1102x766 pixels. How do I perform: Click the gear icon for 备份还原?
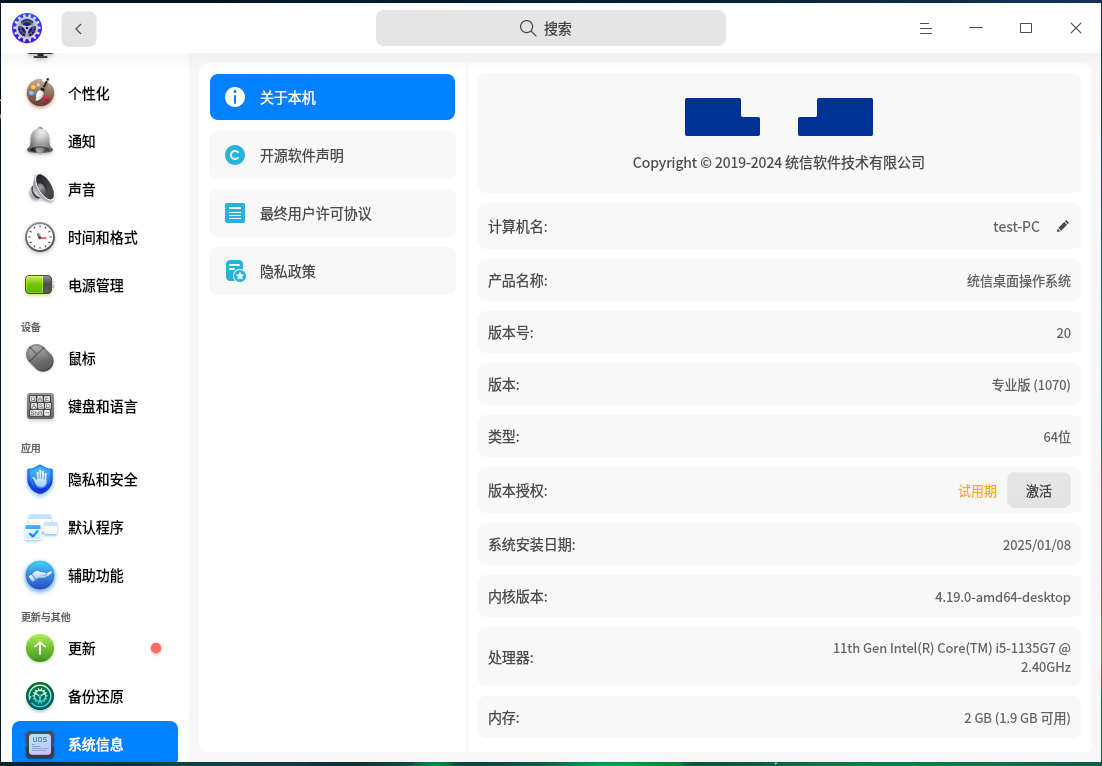pyautogui.click(x=40, y=696)
